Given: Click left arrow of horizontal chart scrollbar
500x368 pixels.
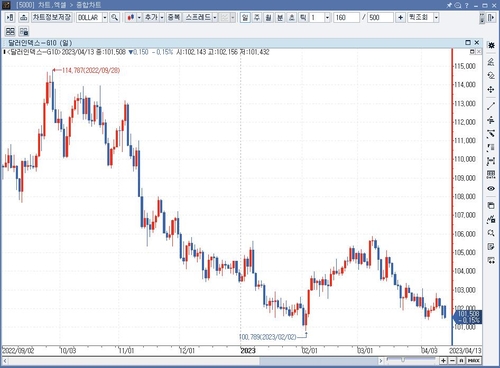Looking at the screenshot, I should click(x=5, y=361).
